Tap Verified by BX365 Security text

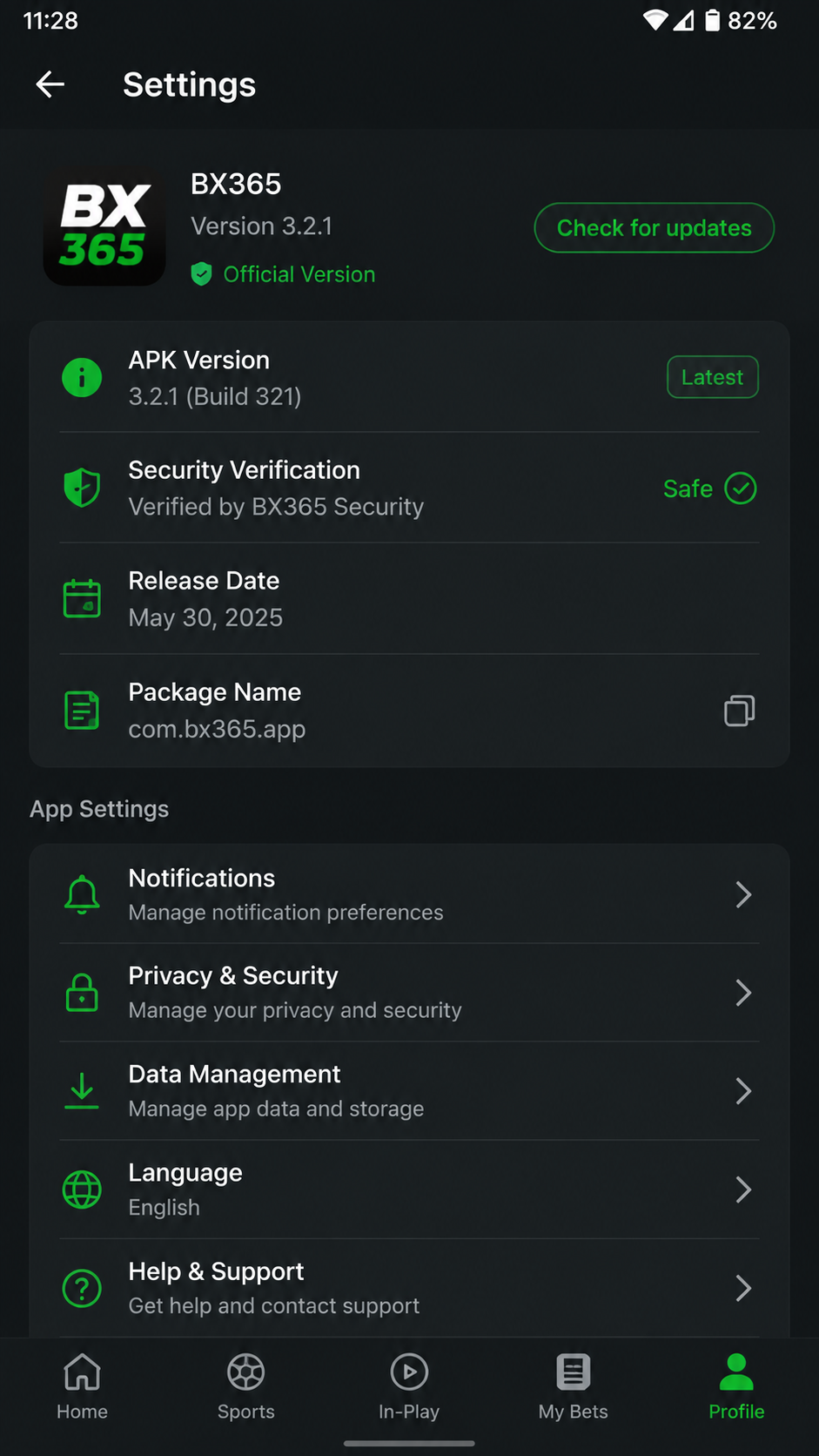[x=276, y=507]
